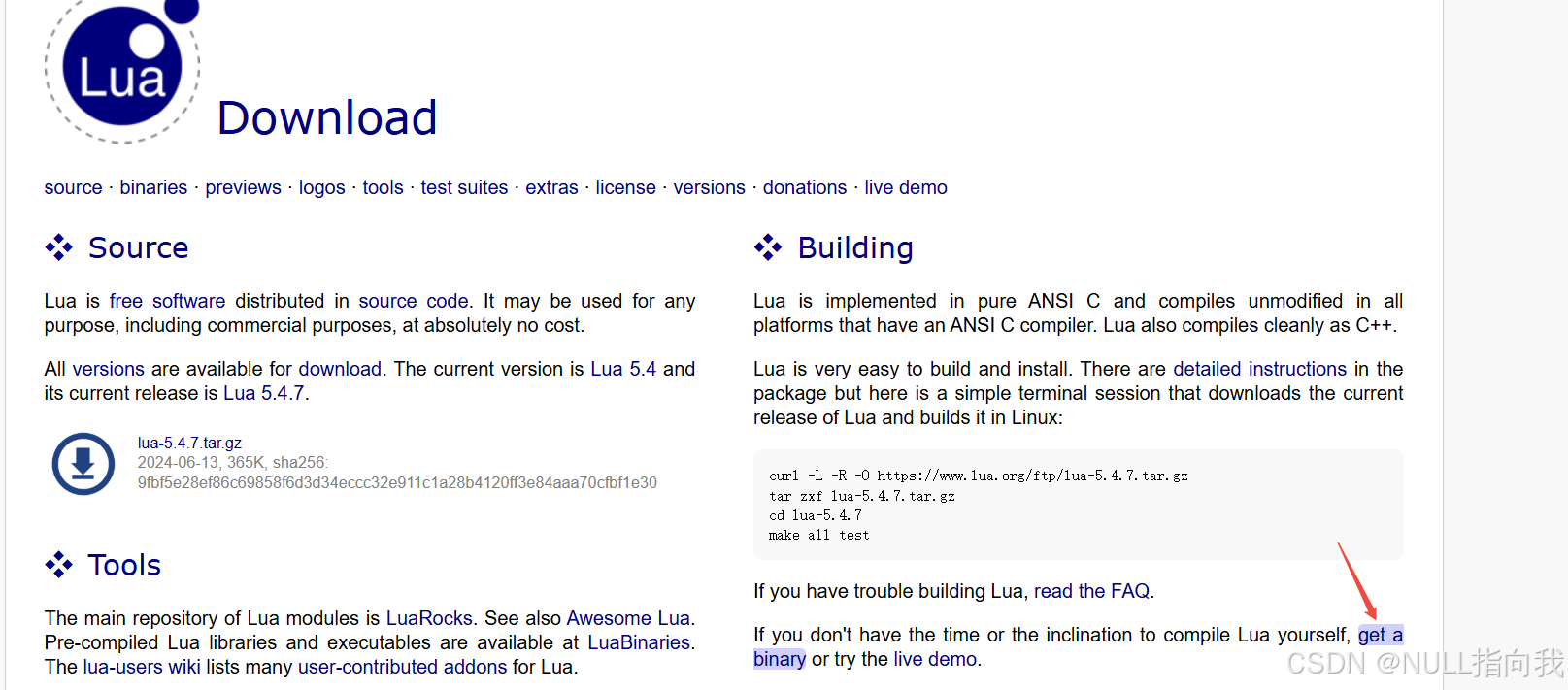The image size is (1568, 690).
Task: Open the donations navigation link
Action: tap(804, 187)
